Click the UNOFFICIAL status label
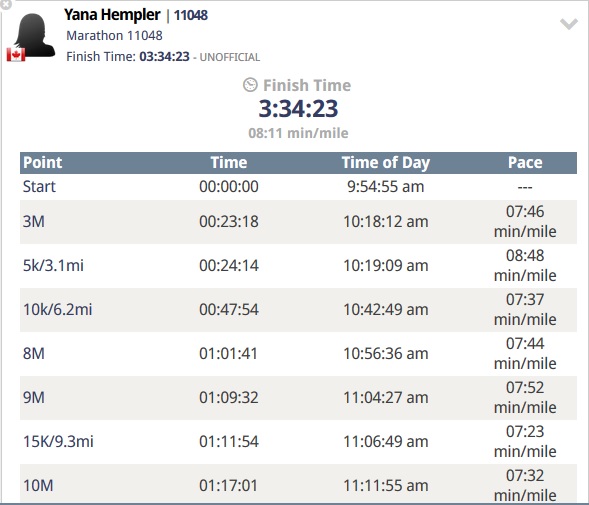This screenshot has width=589, height=505. (x=230, y=57)
